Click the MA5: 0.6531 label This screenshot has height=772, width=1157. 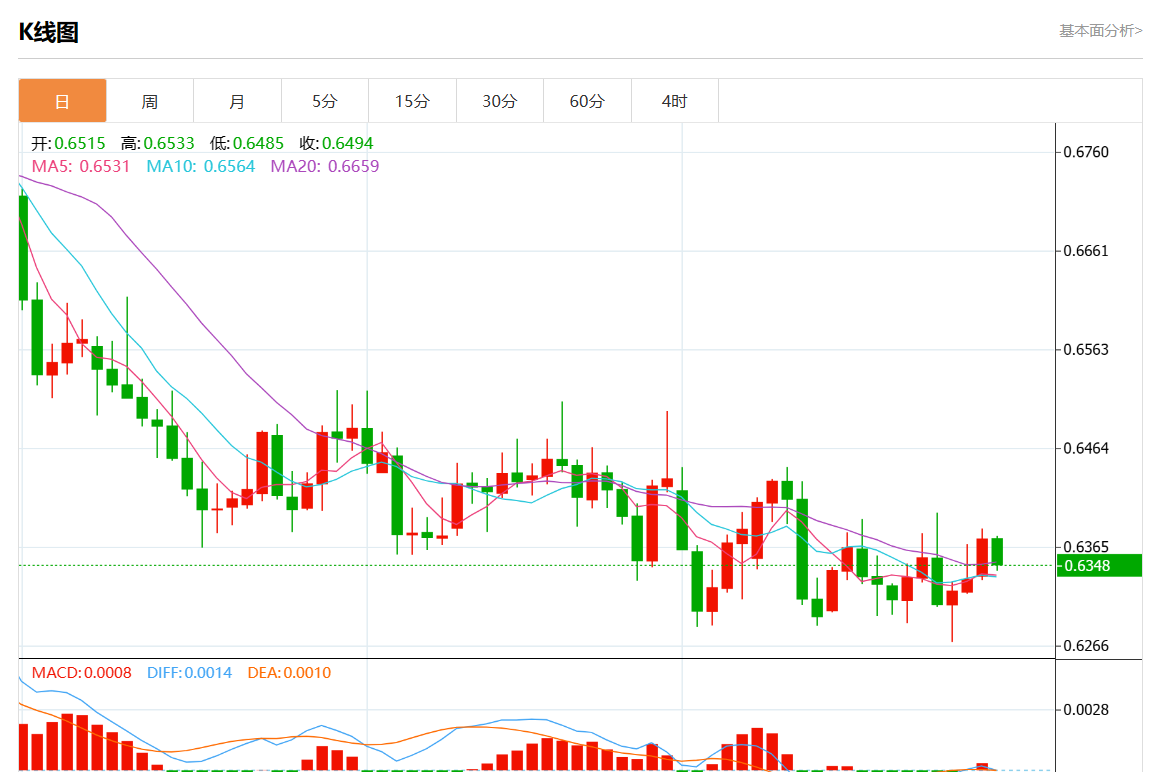[80, 166]
